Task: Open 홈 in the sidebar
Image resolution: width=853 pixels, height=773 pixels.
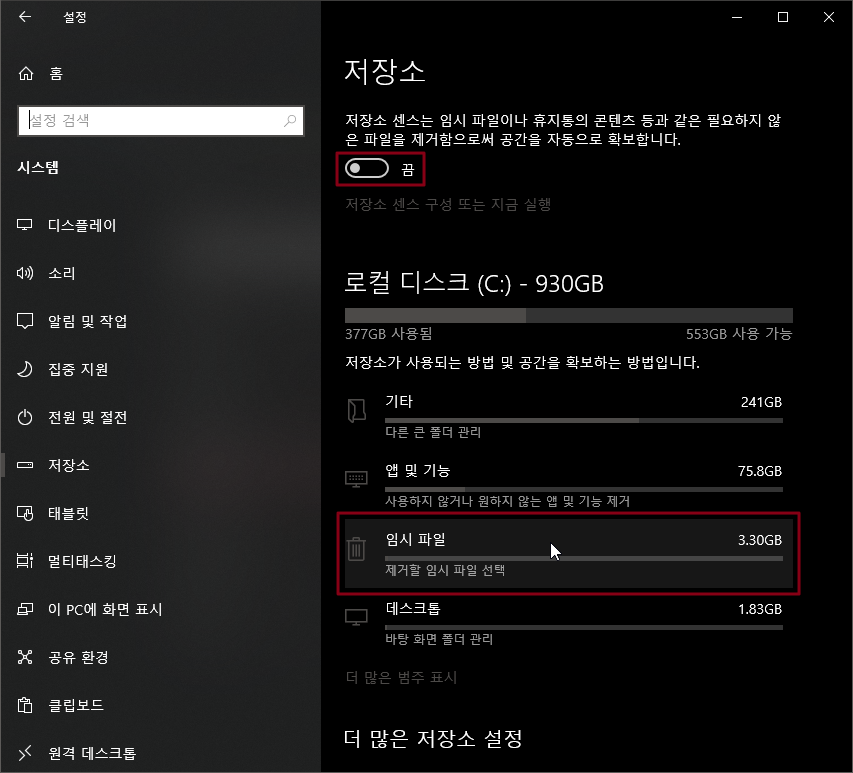Action: pos(160,73)
